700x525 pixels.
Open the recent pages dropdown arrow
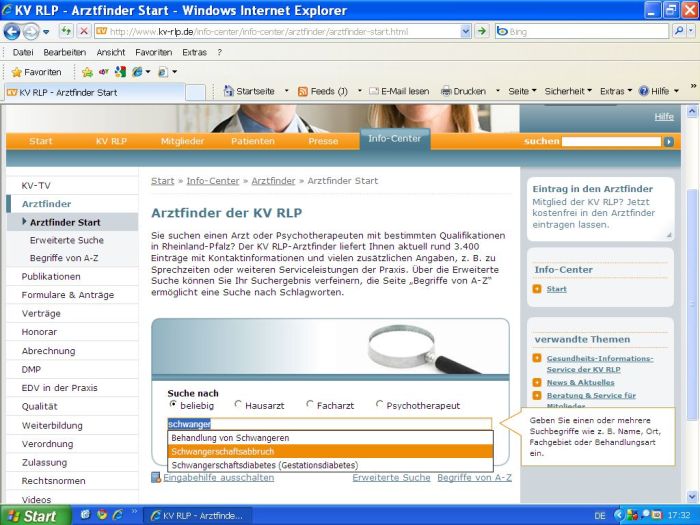click(x=46, y=32)
